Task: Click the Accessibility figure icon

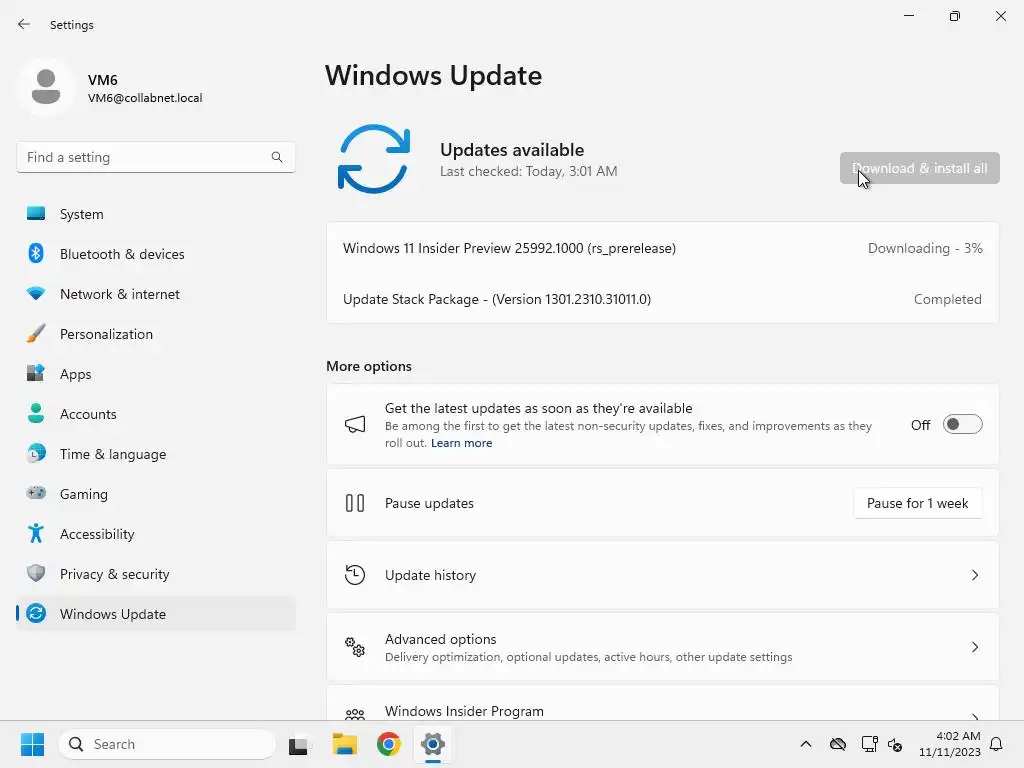Action: 36,534
